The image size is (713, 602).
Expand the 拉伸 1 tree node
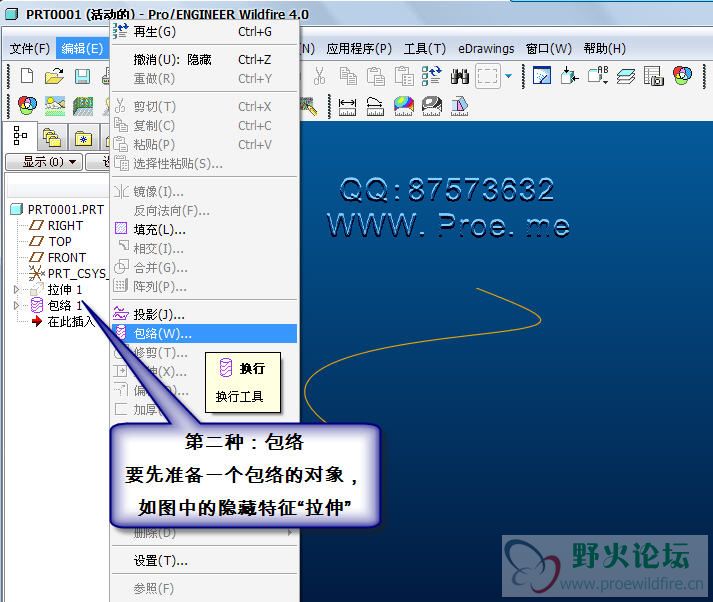coord(16,289)
